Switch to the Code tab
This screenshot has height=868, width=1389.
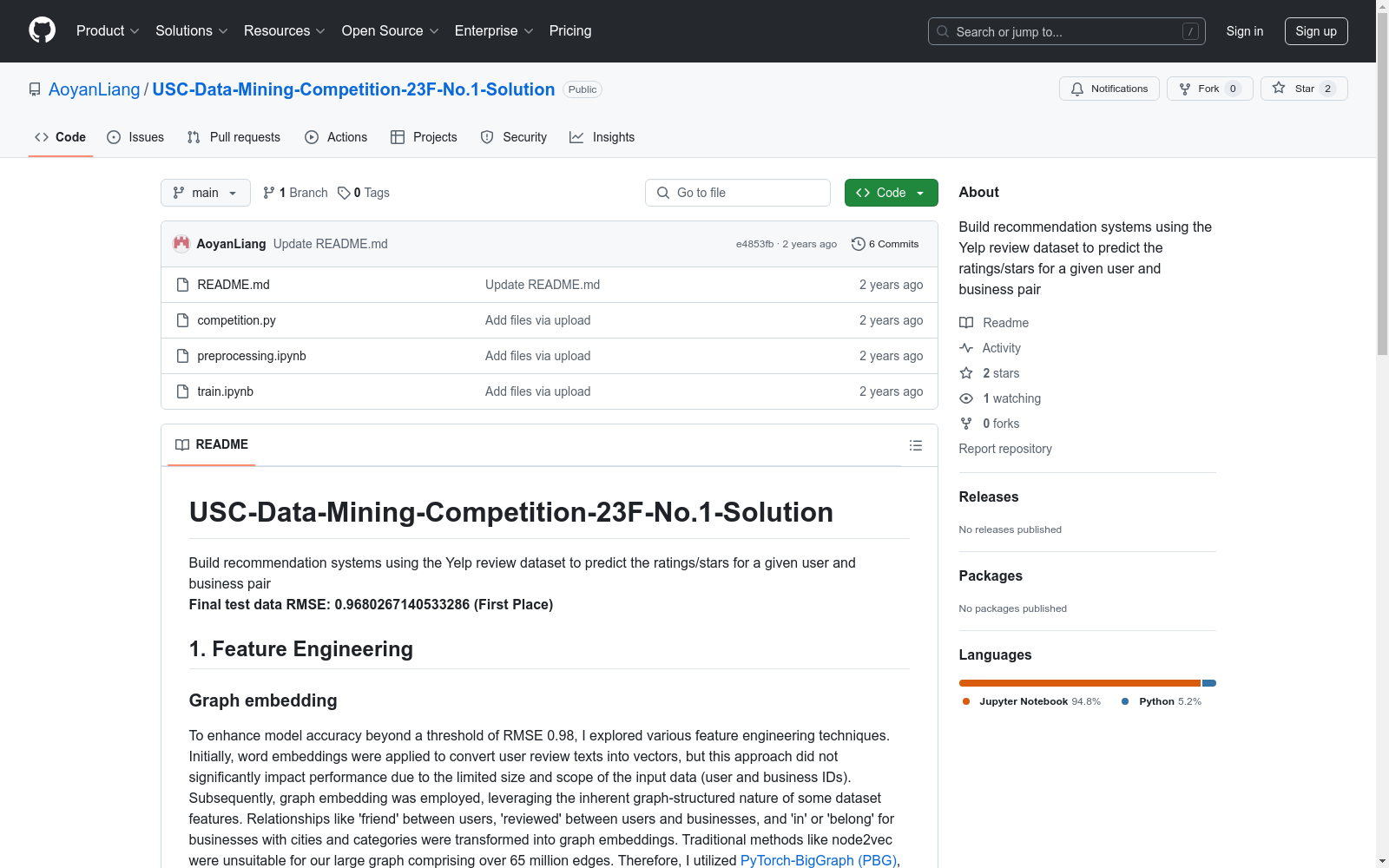pos(60,137)
